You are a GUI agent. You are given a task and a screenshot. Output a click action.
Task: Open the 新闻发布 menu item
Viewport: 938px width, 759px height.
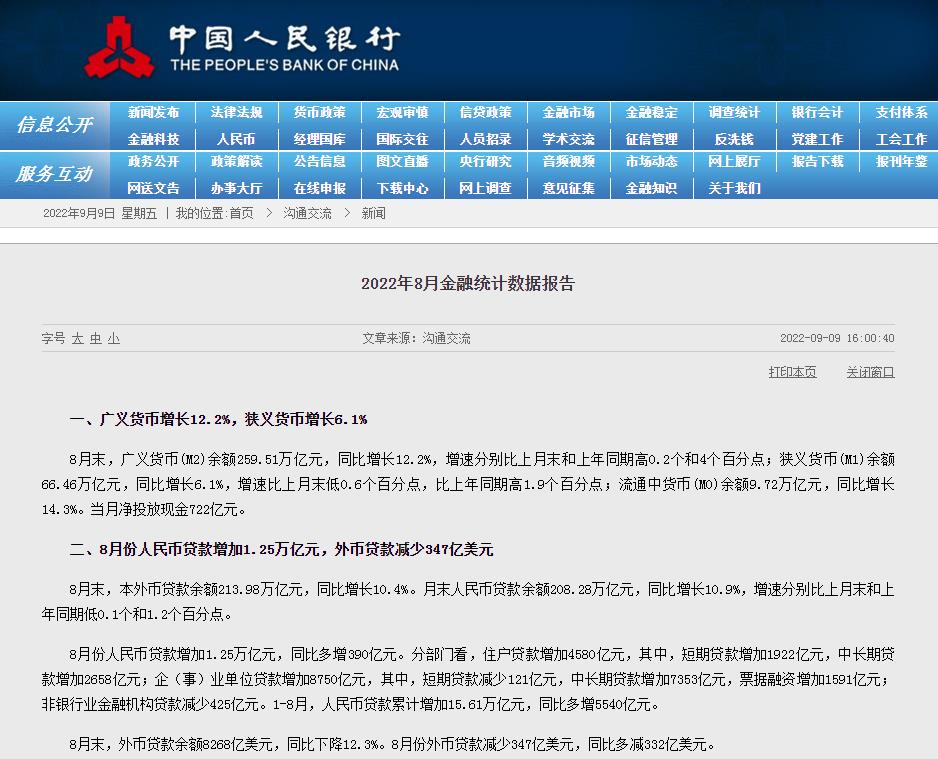coord(153,113)
